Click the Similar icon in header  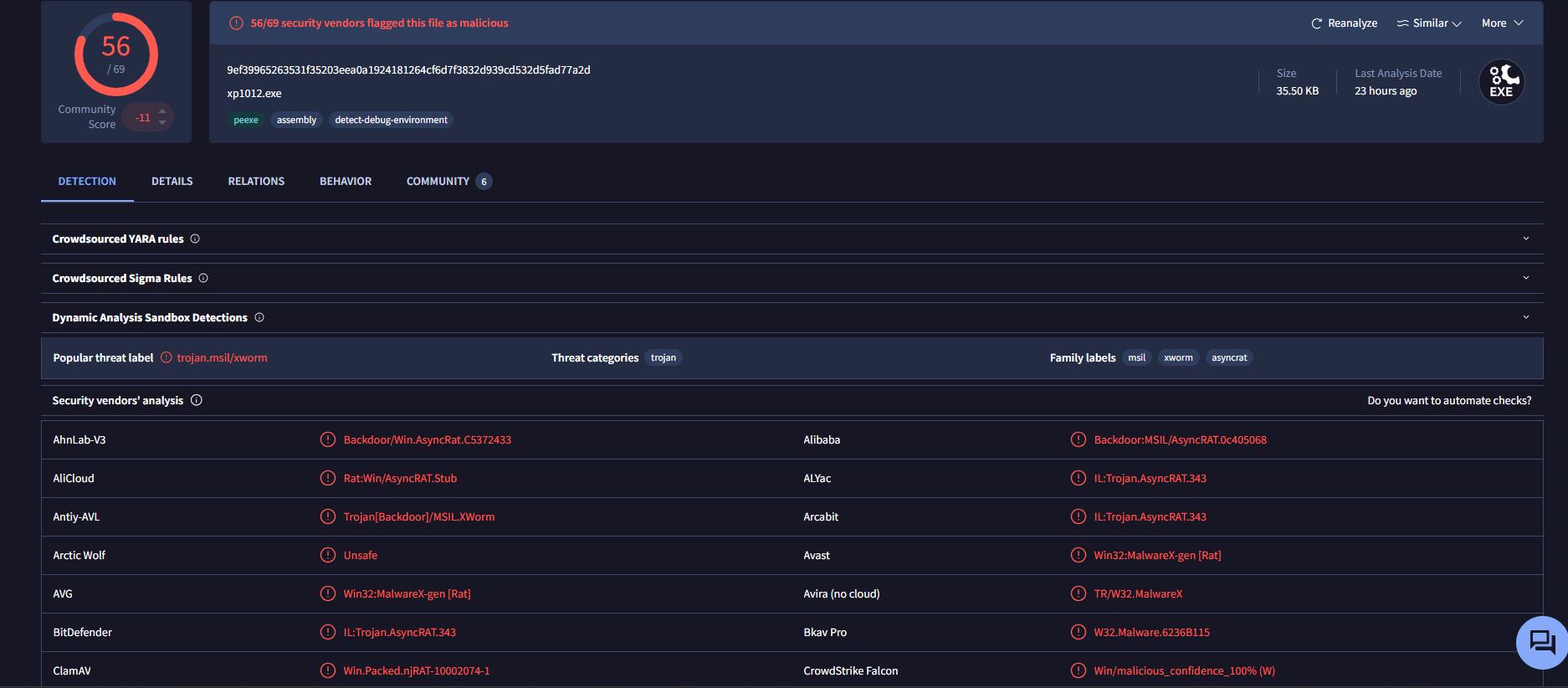[1402, 23]
